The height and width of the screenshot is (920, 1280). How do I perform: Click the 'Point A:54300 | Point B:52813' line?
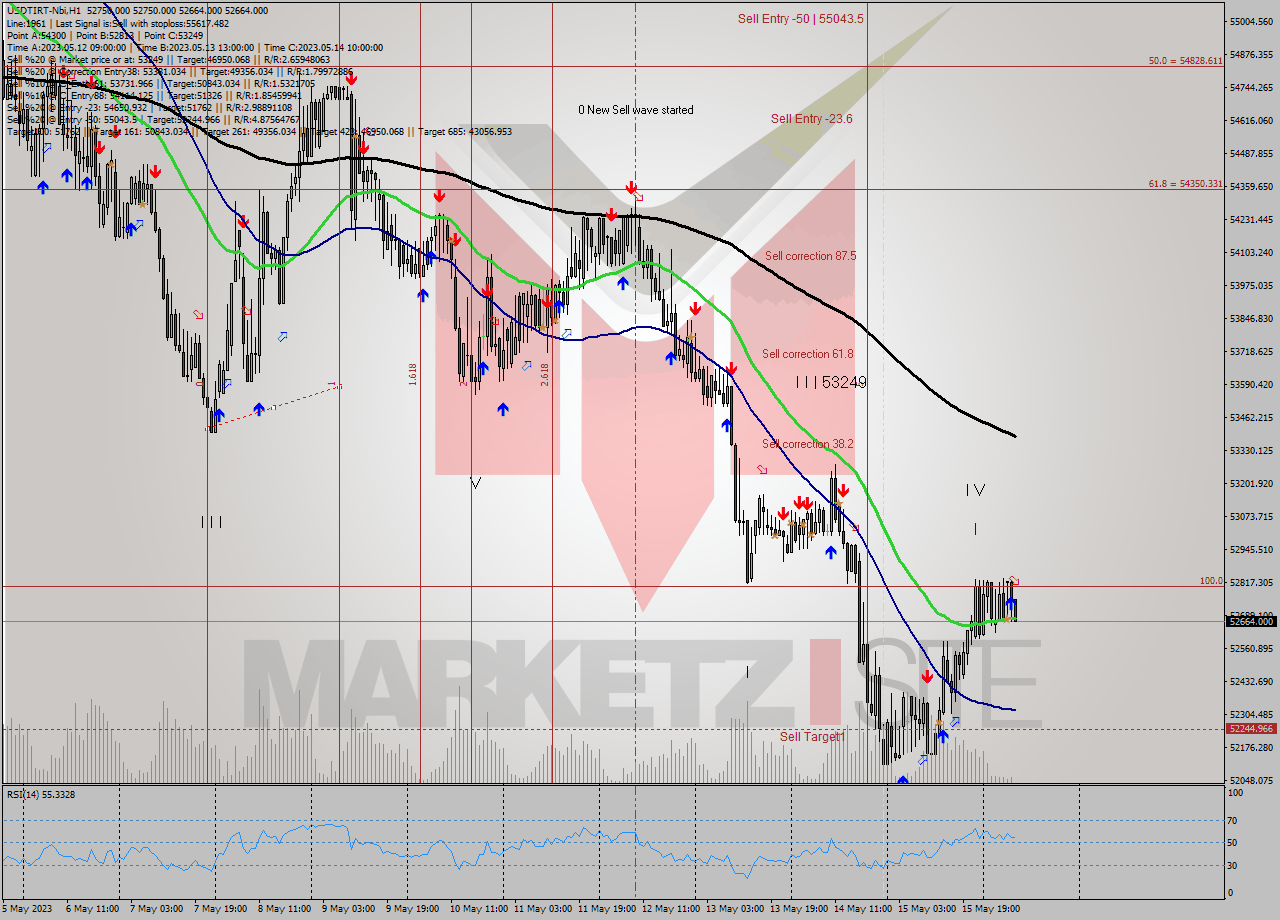[71, 35]
